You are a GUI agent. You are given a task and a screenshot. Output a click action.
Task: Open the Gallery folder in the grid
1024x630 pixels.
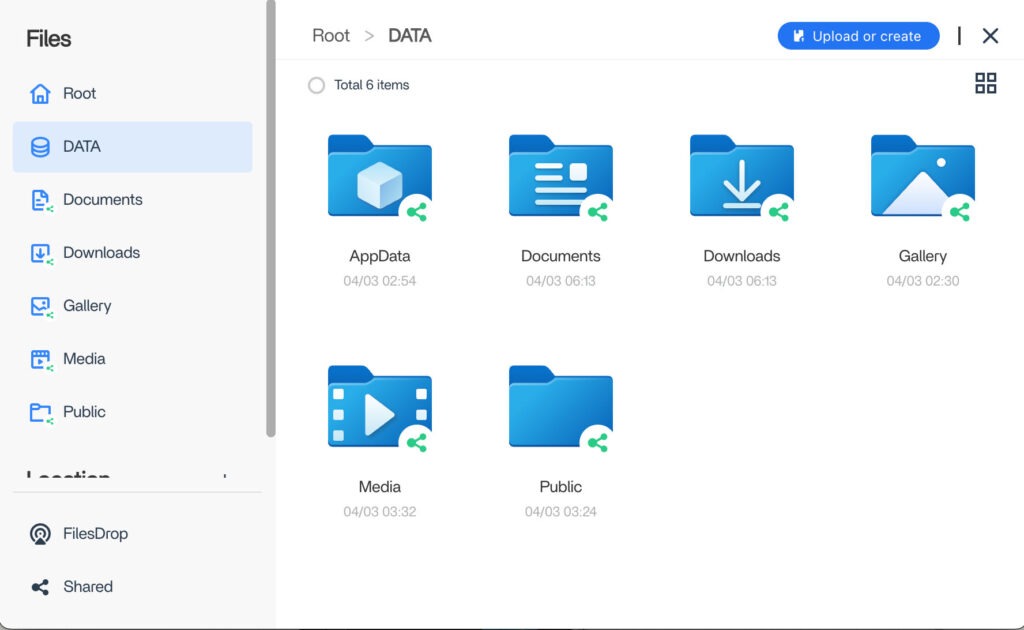921,178
